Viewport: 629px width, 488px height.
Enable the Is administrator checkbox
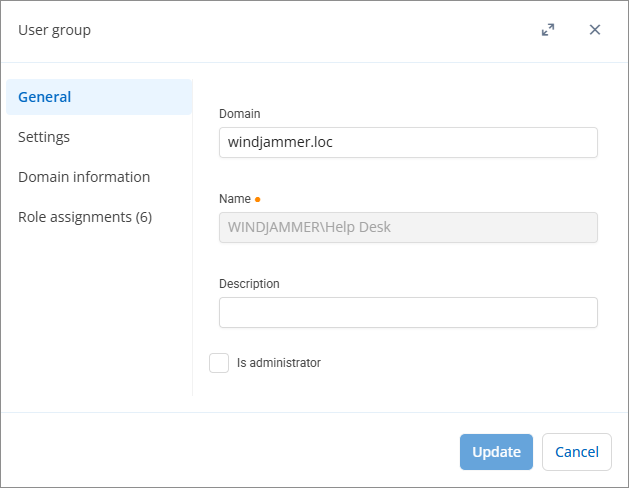pyautogui.click(x=219, y=363)
